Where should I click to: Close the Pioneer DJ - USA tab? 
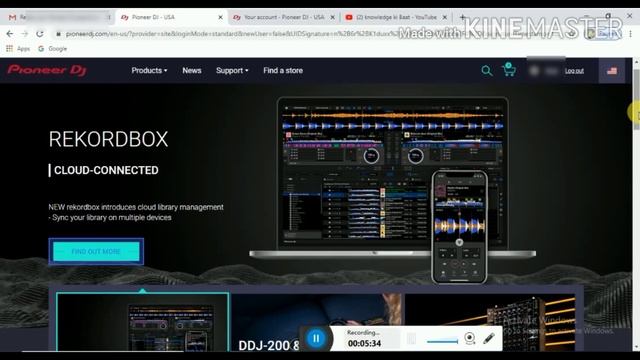(x=220, y=17)
